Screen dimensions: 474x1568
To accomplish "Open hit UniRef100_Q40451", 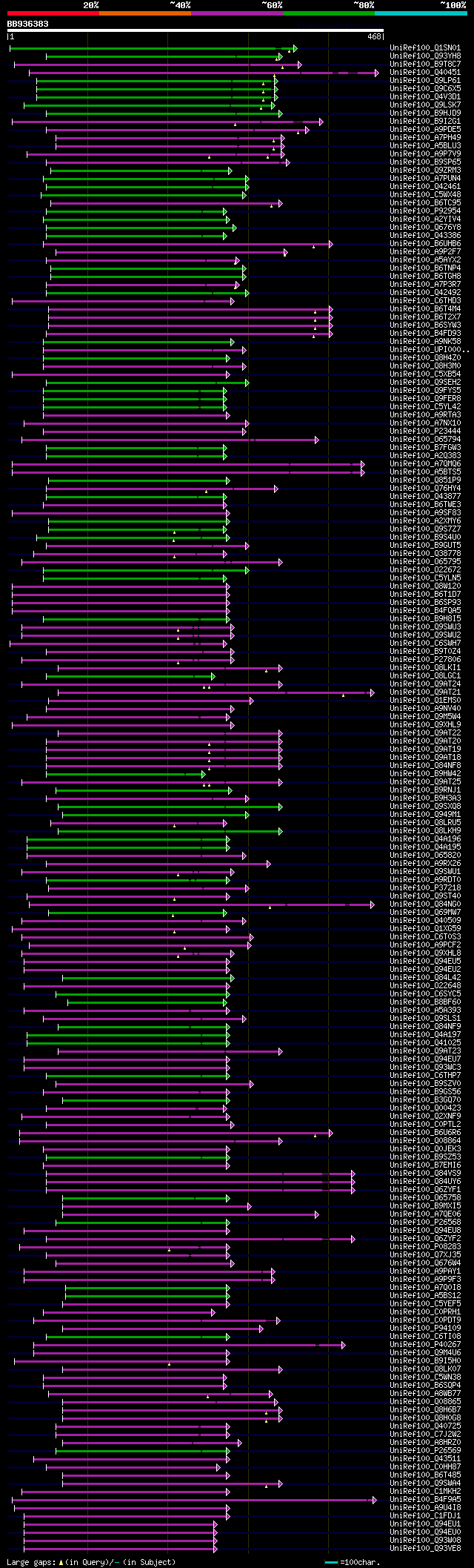I will (x=425, y=73).
